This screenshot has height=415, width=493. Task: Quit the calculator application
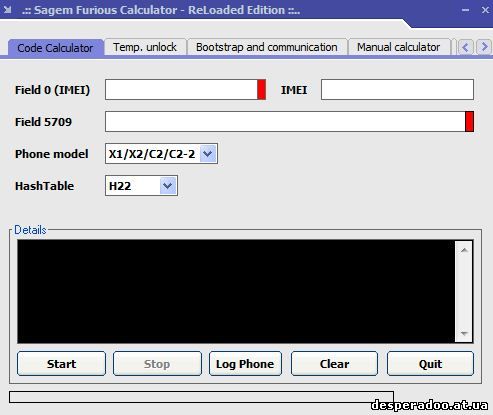[430, 364]
